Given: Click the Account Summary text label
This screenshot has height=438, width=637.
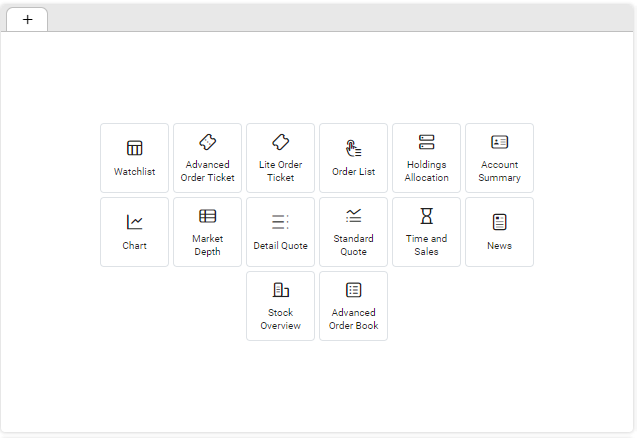Looking at the screenshot, I should [499, 171].
